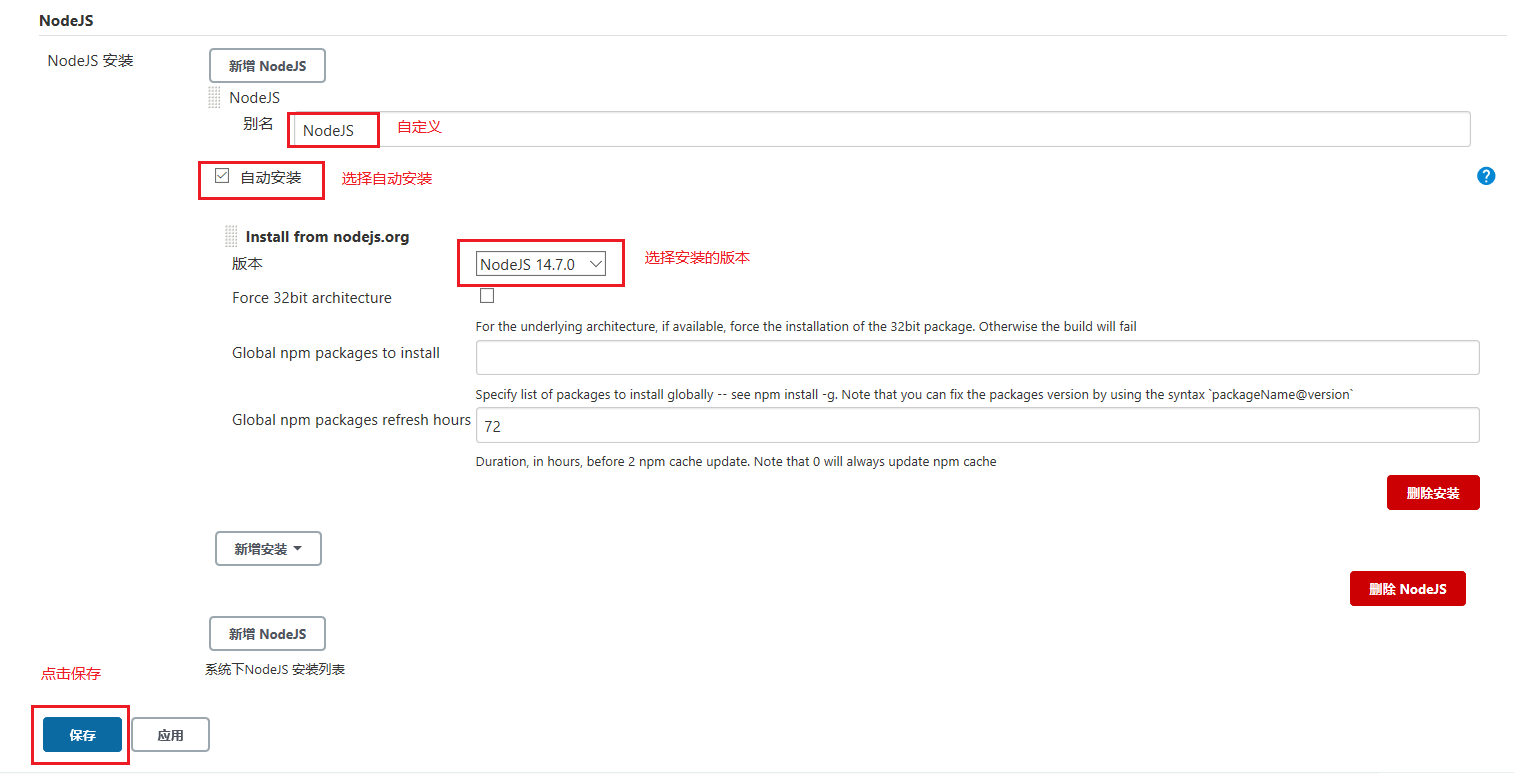Click the red 删除安装 button

pyautogui.click(x=1433, y=493)
